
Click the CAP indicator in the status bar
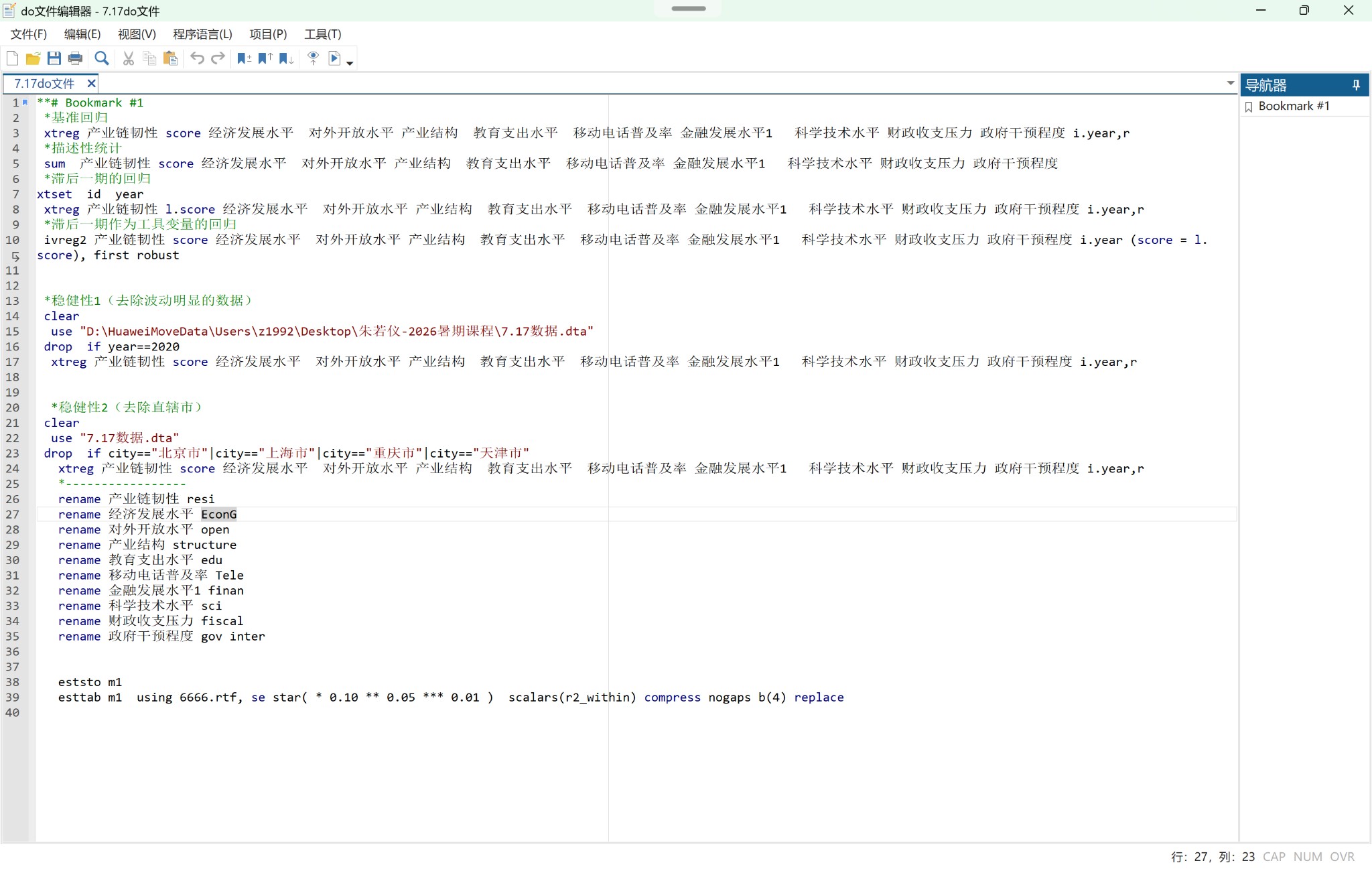pos(1274,857)
